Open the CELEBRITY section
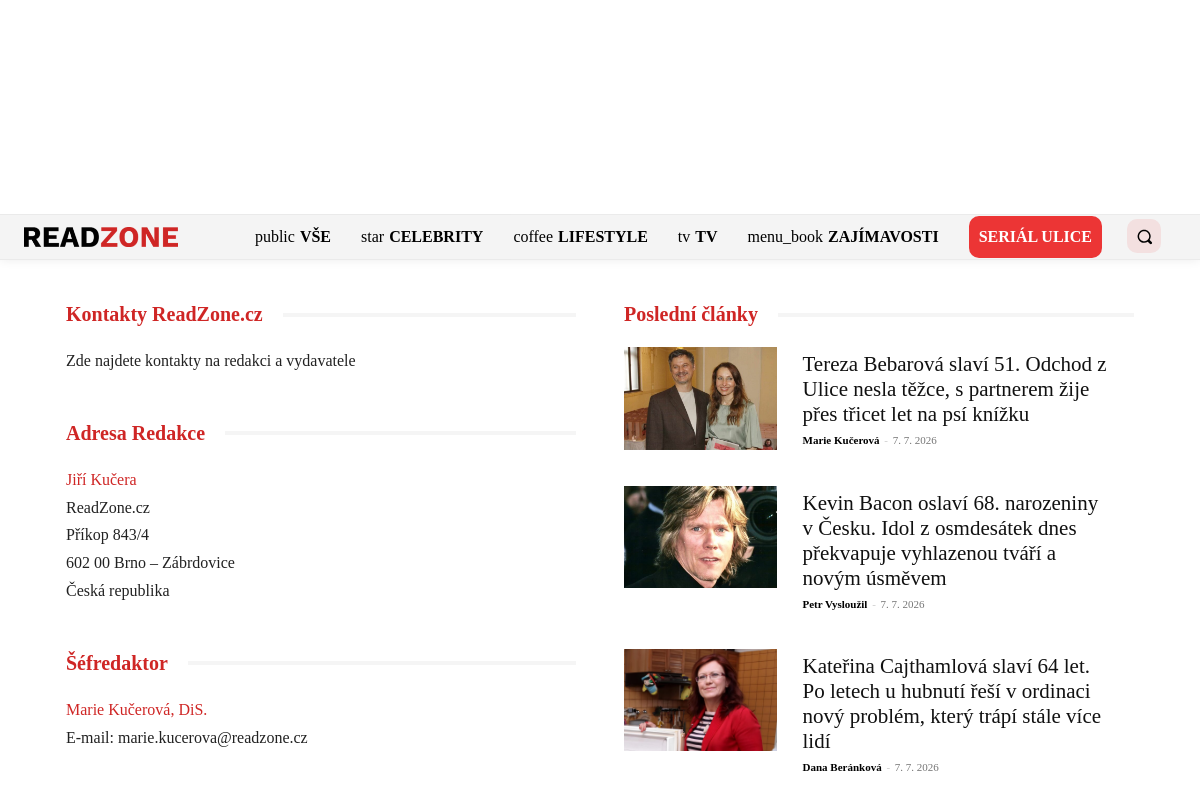The height and width of the screenshot is (800, 1200). click(x=422, y=237)
